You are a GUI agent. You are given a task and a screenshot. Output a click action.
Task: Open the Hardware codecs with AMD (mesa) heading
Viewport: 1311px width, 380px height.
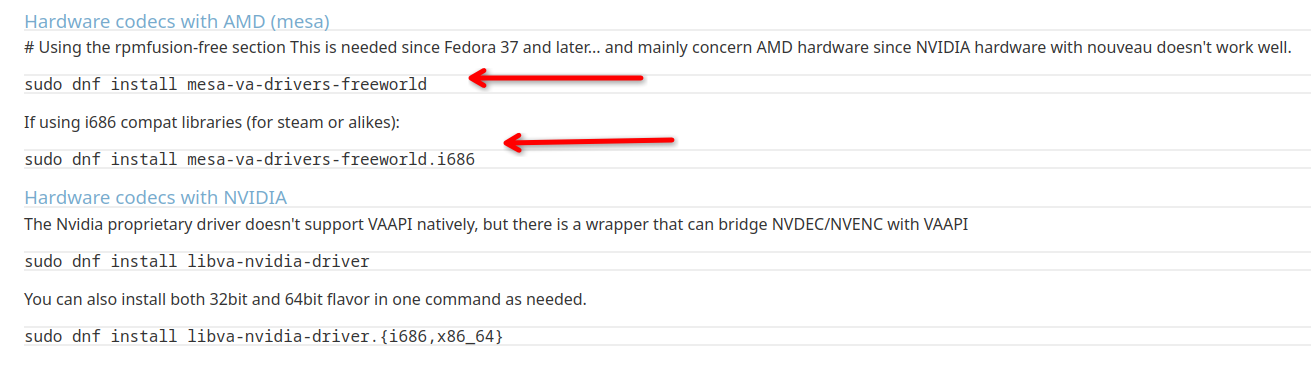[177, 20]
